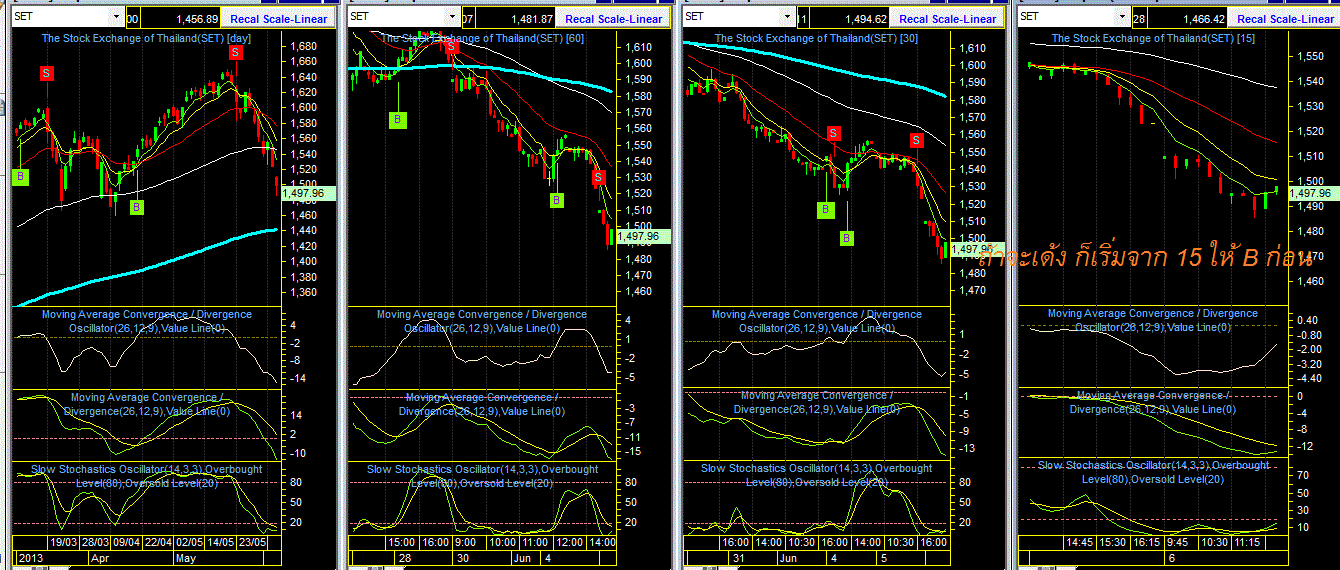Open the SET symbol dropdown in day chart
Screen dimensions: 1340x570
point(116,18)
